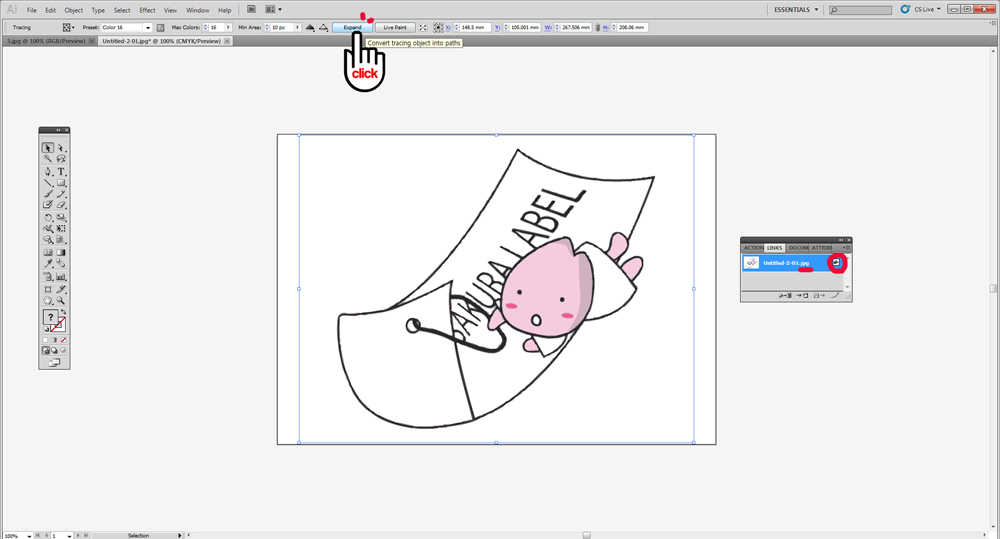Screen dimensions: 1000x539
Task: Click the Fill color box with question mark
Action: click(50, 317)
